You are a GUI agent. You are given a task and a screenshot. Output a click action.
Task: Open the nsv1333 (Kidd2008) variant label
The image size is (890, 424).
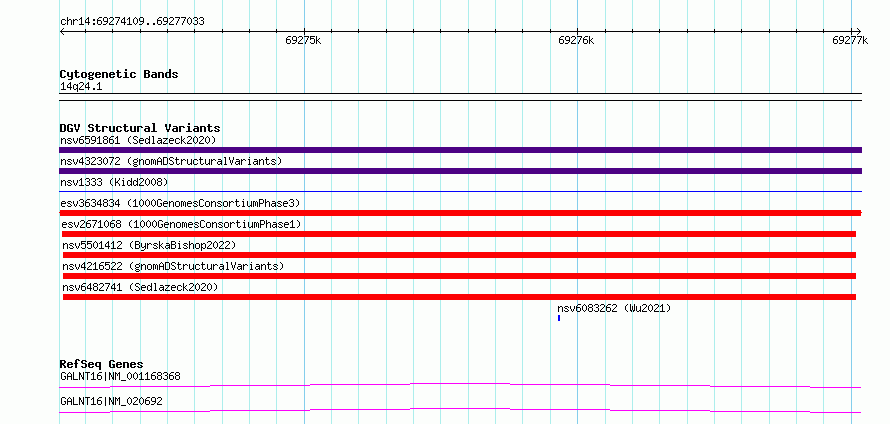(114, 182)
